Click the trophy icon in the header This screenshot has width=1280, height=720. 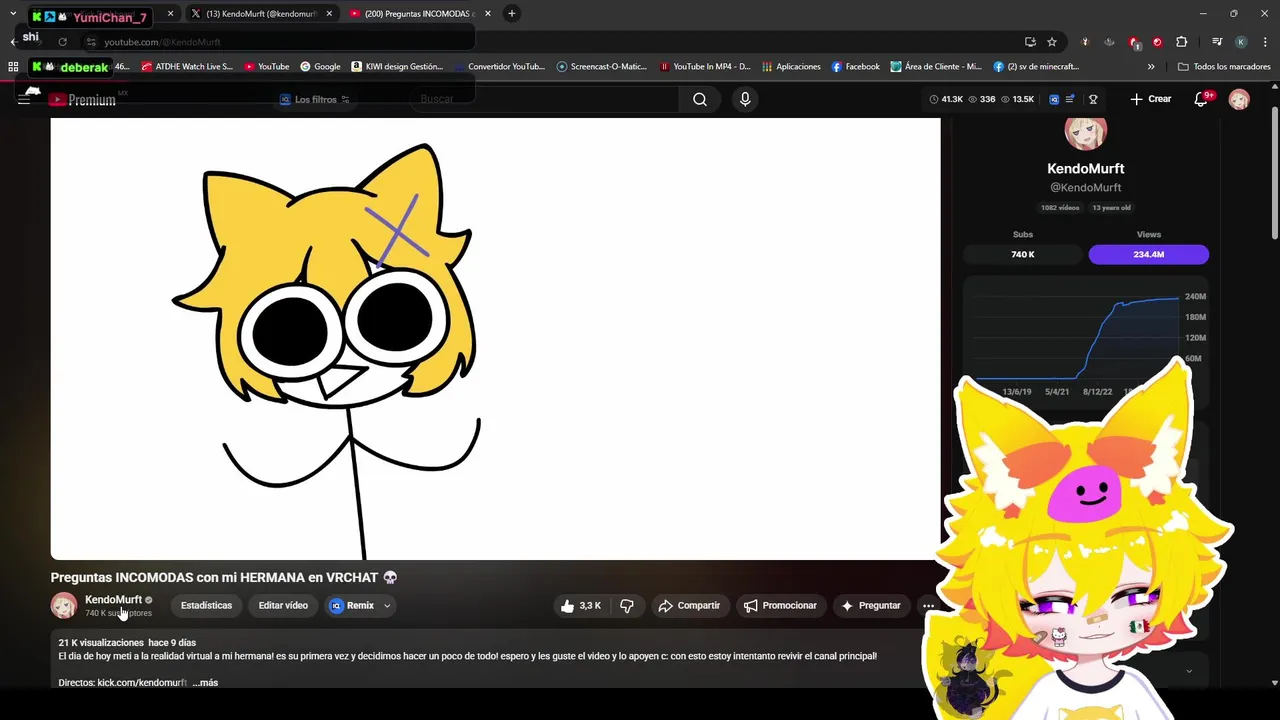click(1093, 99)
